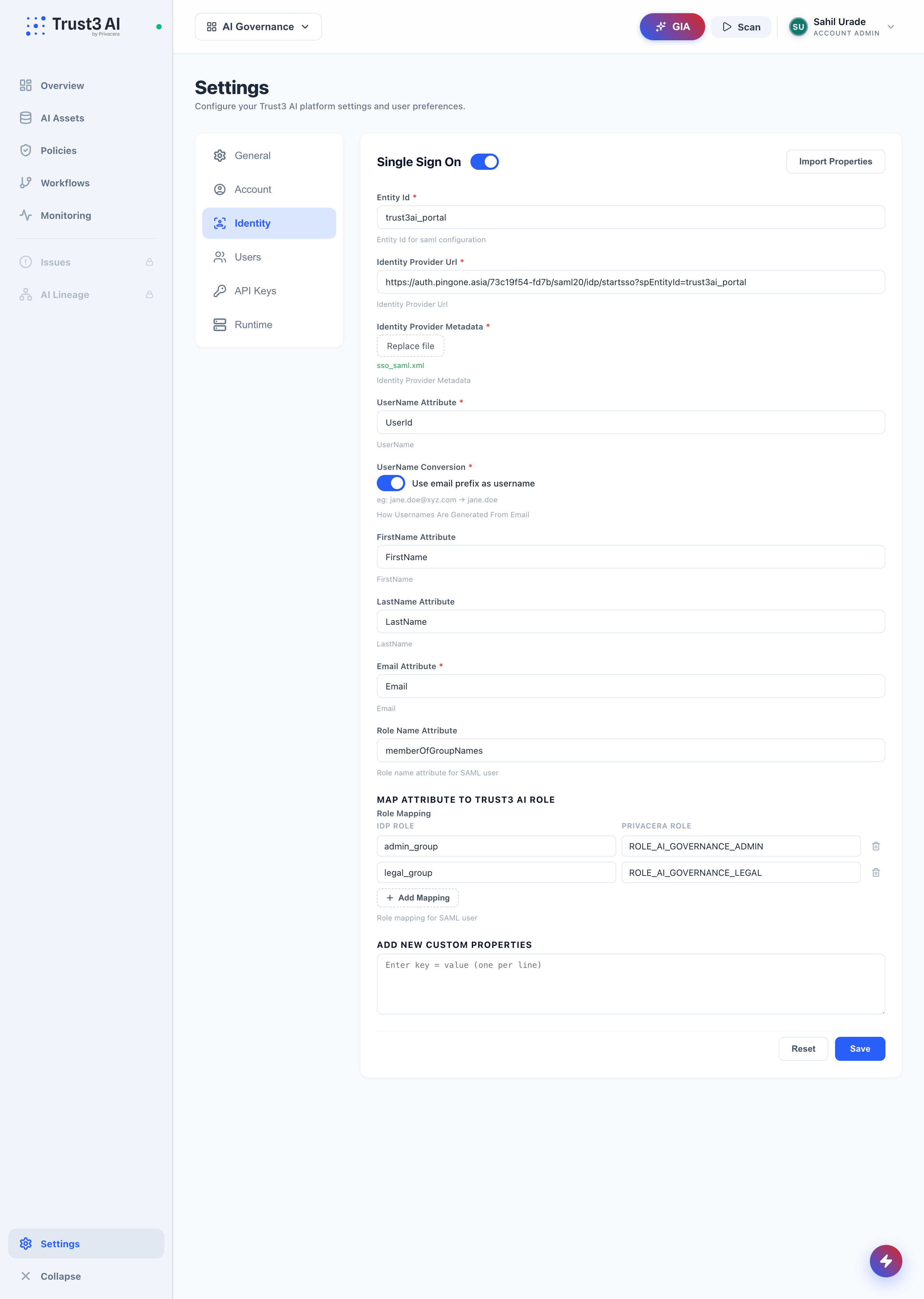Image resolution: width=924 pixels, height=1299 pixels.
Task: Click the Settings gear icon in sidebar
Action: pos(26,1243)
